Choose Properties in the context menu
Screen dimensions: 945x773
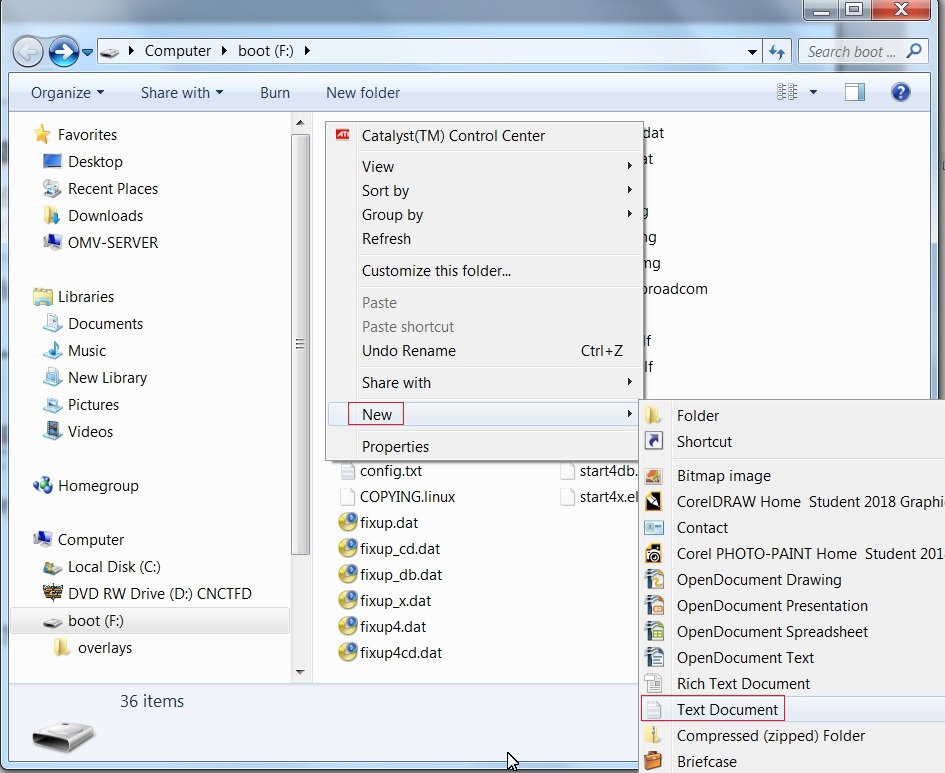click(395, 447)
